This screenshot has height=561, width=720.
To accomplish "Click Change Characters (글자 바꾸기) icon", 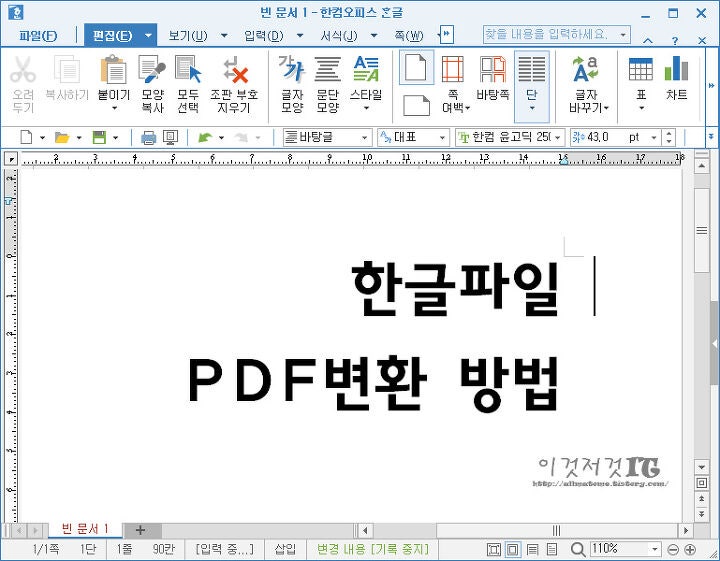I will tap(586, 70).
